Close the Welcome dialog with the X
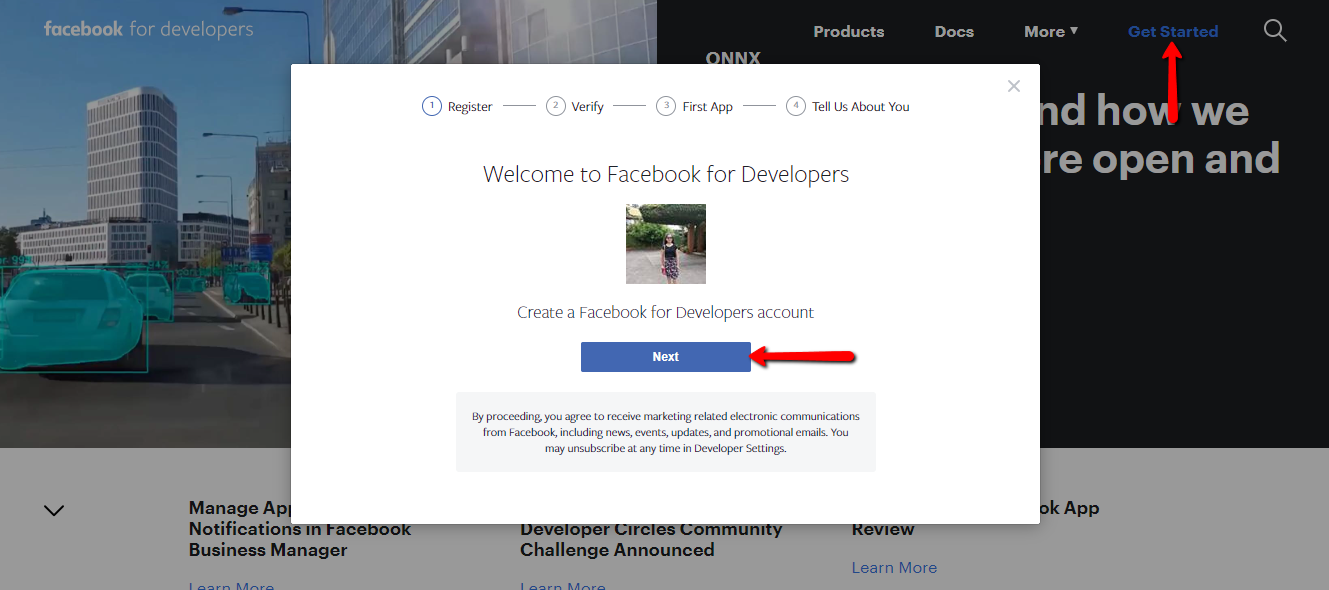This screenshot has height=590, width=1329. coord(1014,86)
